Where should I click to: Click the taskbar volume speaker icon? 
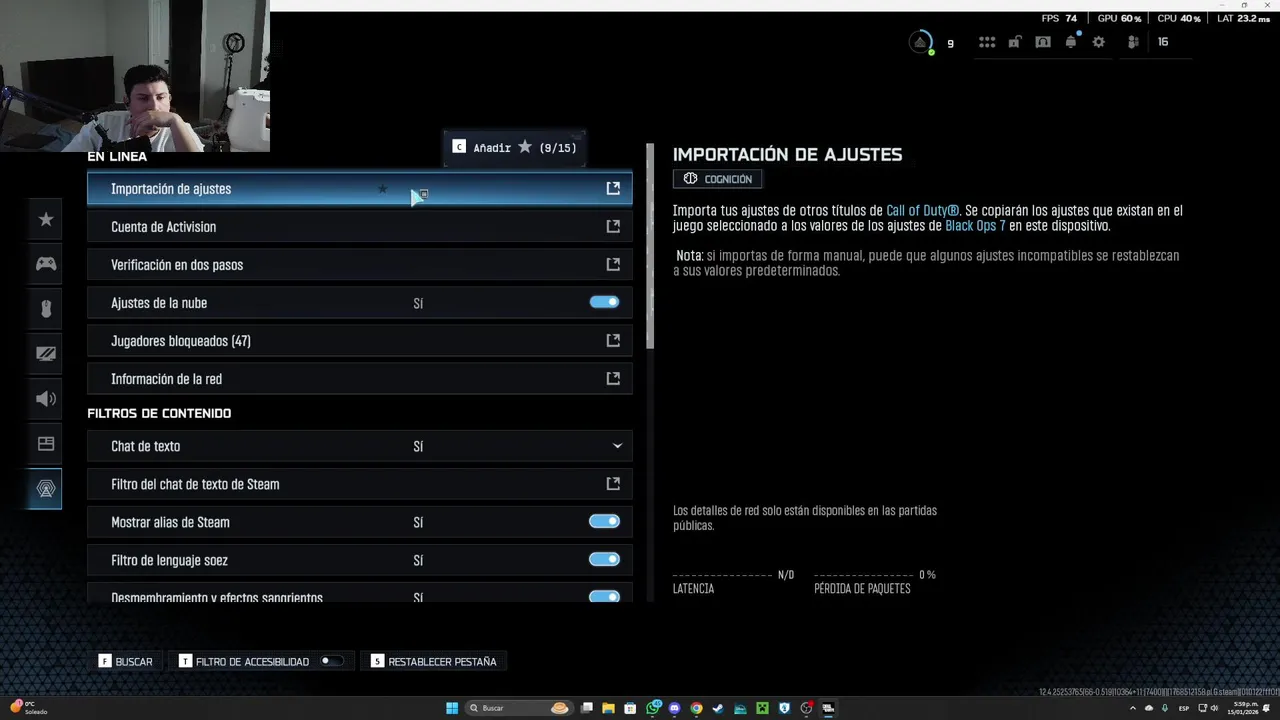click(x=1214, y=708)
